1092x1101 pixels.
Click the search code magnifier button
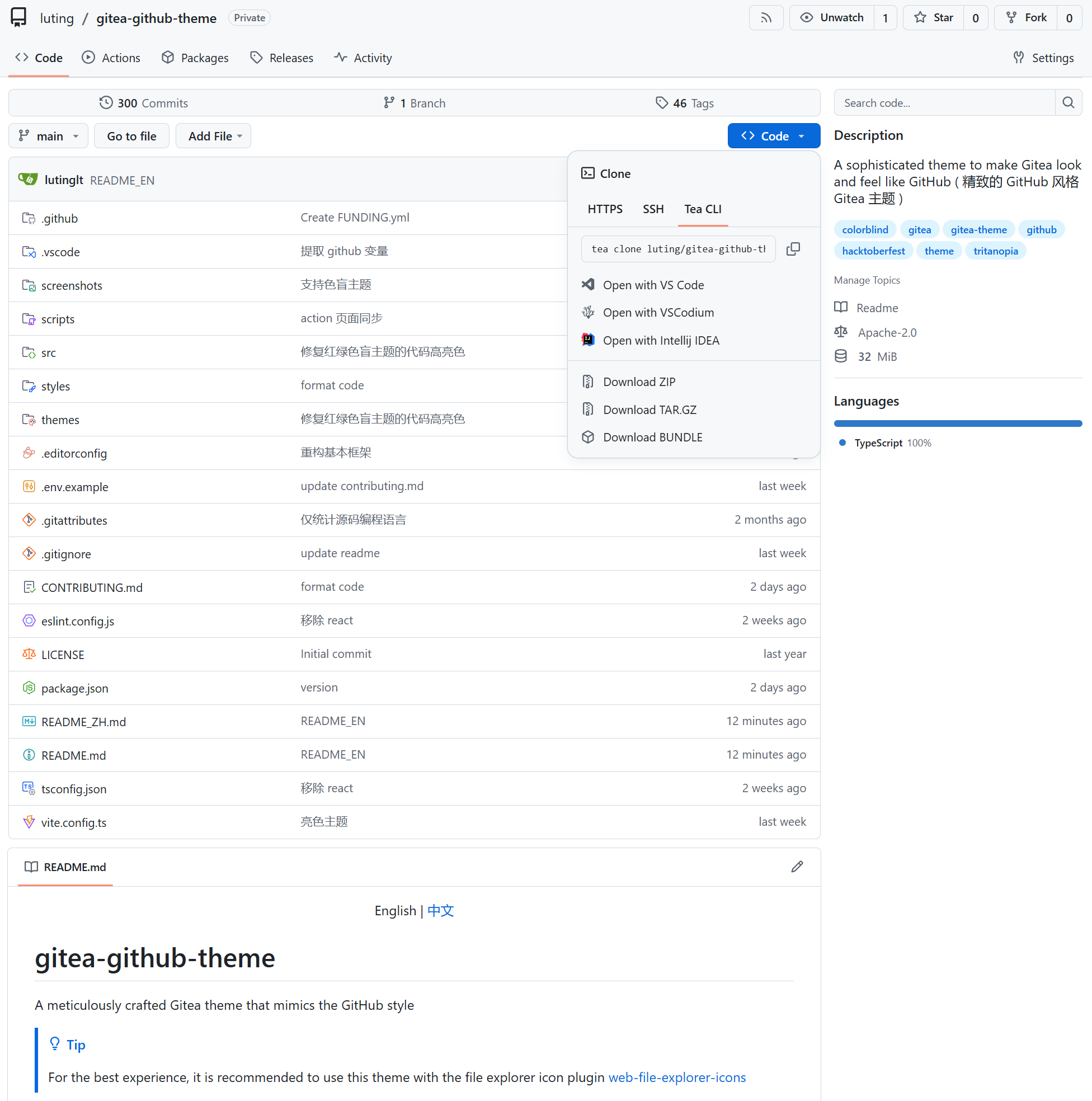1068,102
